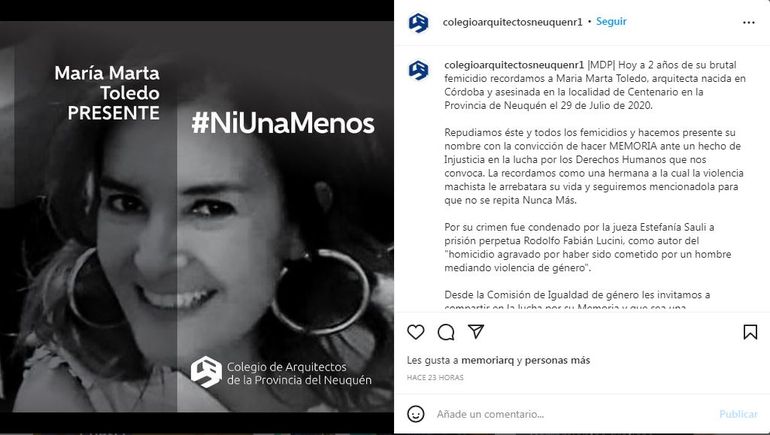
Task: Open the emoji picker smiley icon
Action: [x=415, y=414]
